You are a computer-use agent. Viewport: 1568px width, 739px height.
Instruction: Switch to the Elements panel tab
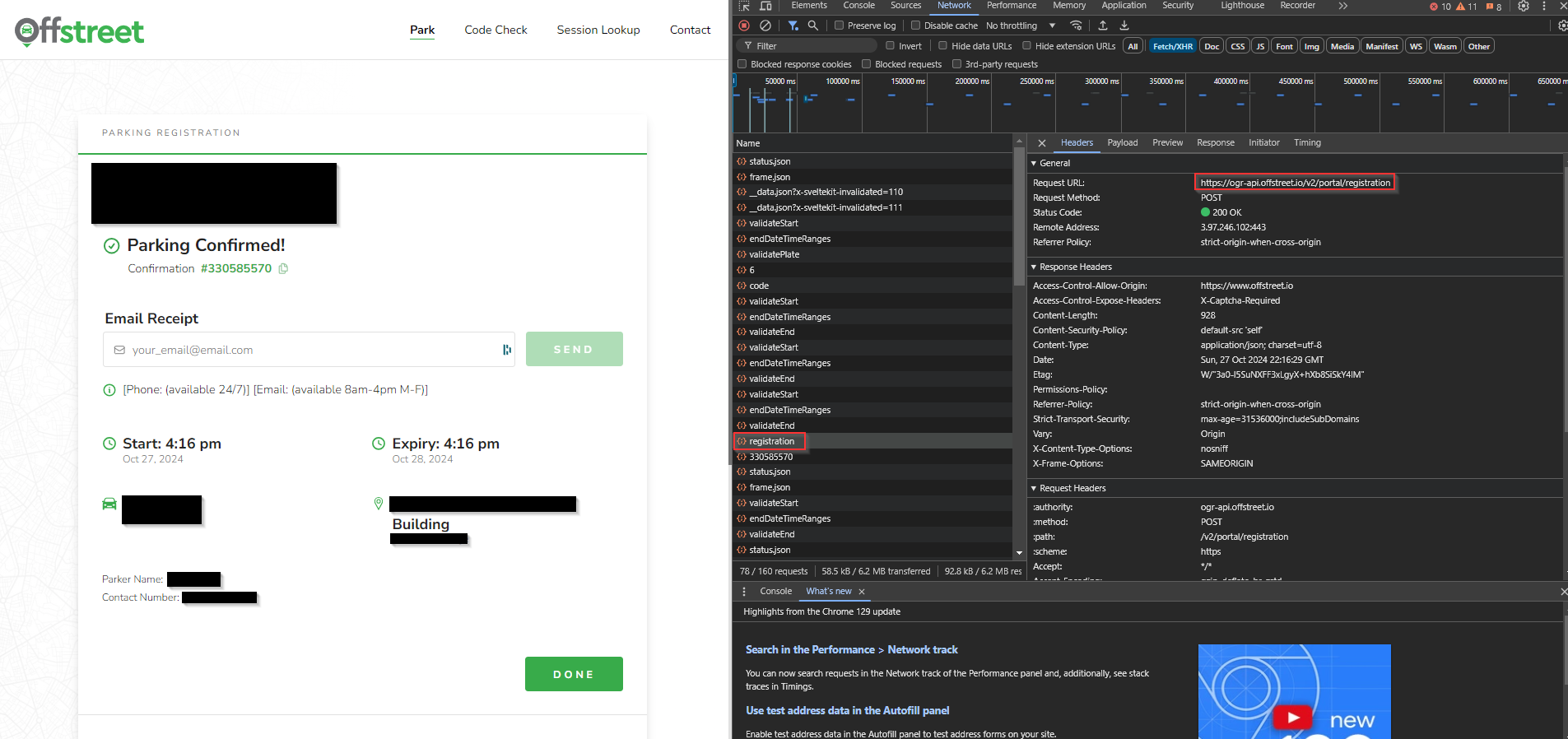(x=809, y=6)
